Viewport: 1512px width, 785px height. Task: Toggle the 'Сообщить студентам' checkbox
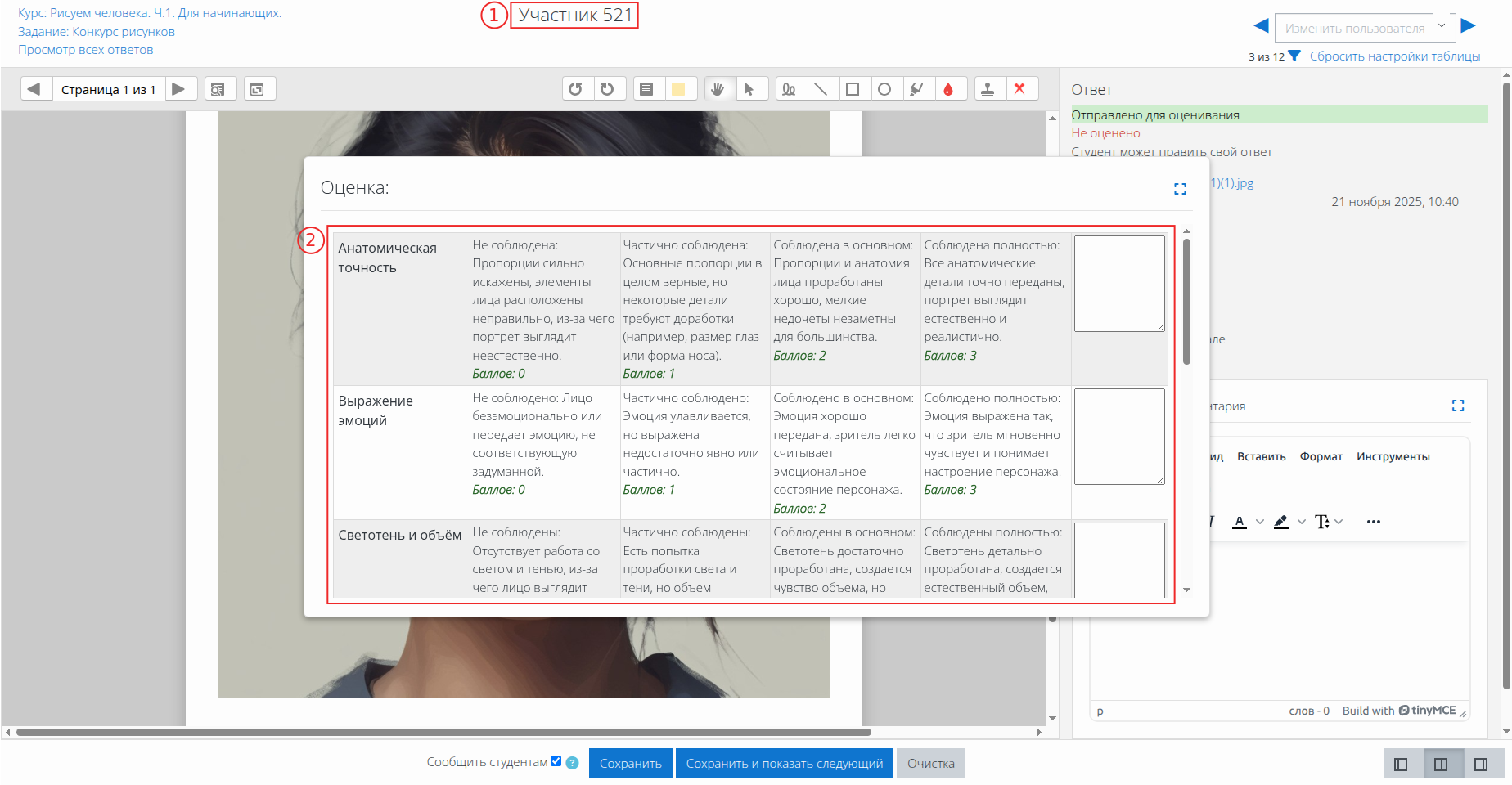556,761
